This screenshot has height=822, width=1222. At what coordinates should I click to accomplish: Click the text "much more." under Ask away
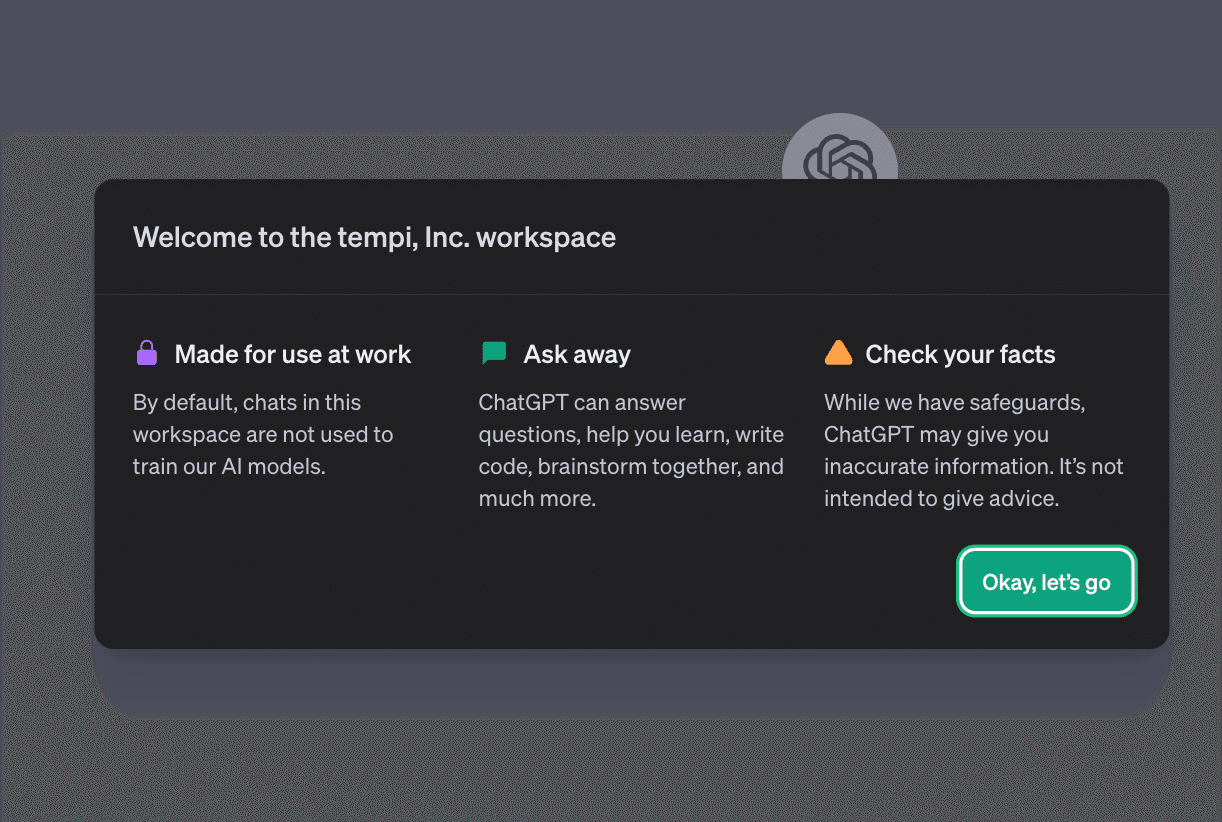point(537,498)
